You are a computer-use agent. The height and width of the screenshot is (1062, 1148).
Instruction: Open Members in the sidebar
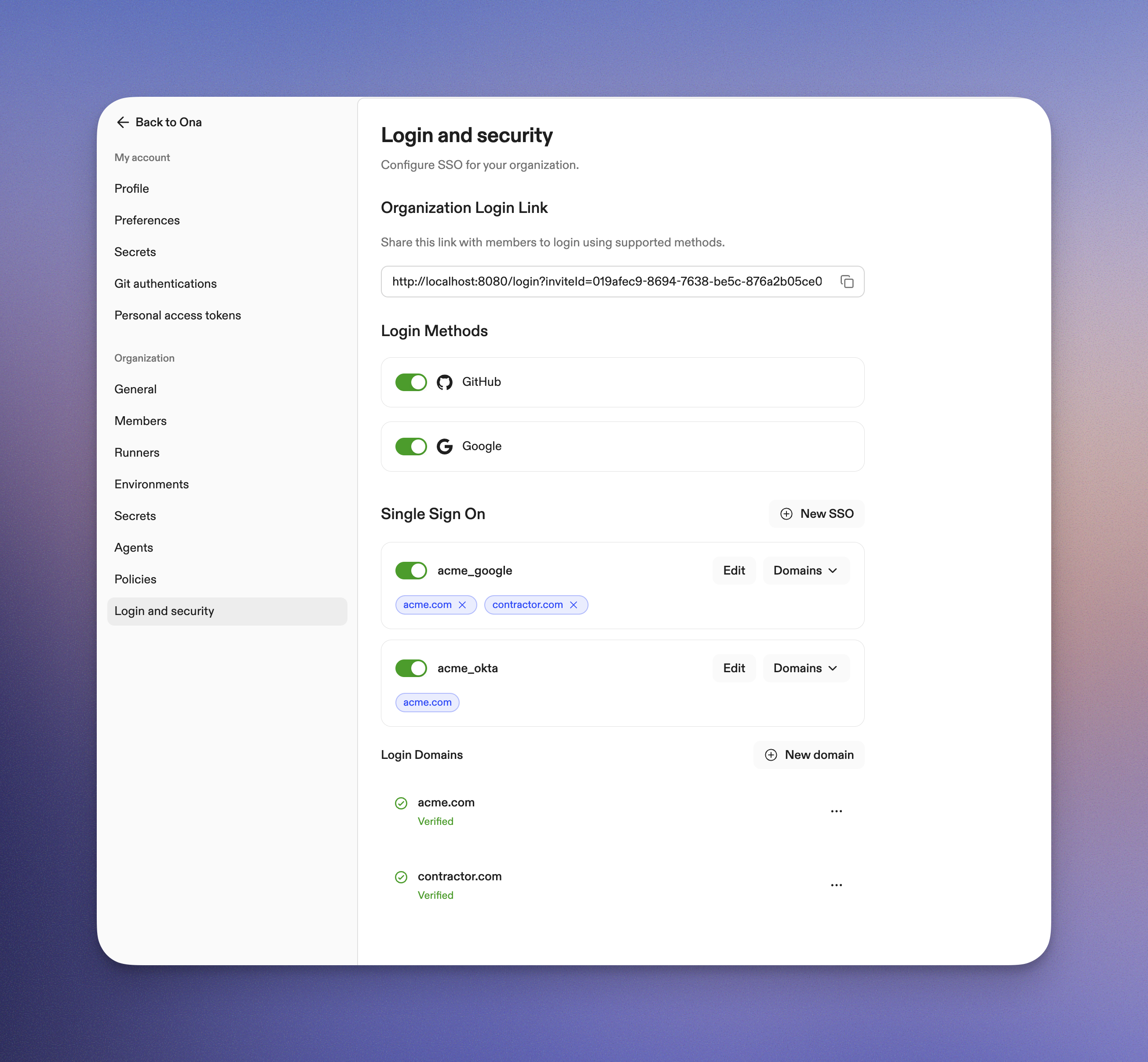click(x=140, y=421)
